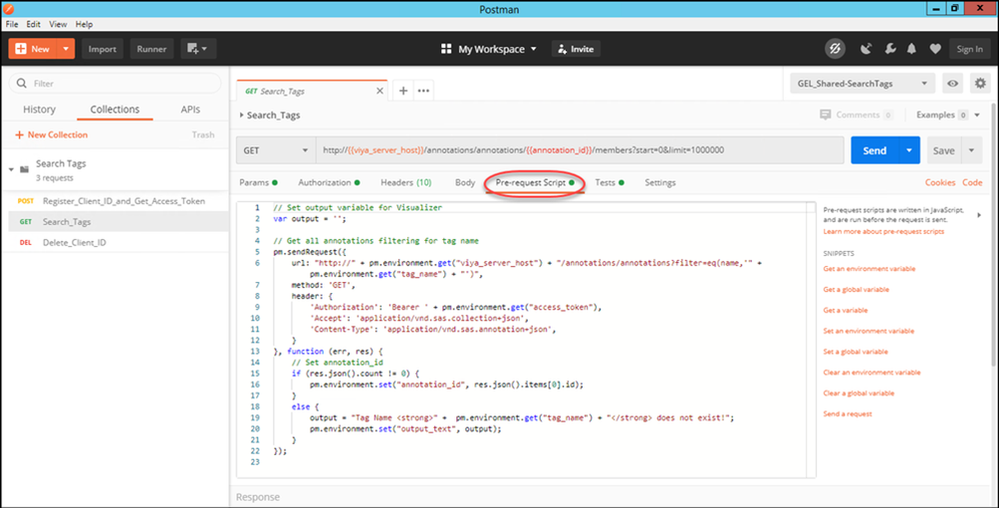Image resolution: width=999 pixels, height=508 pixels.
Task: Click the New Collection link
Action: pyautogui.click(x=51, y=134)
